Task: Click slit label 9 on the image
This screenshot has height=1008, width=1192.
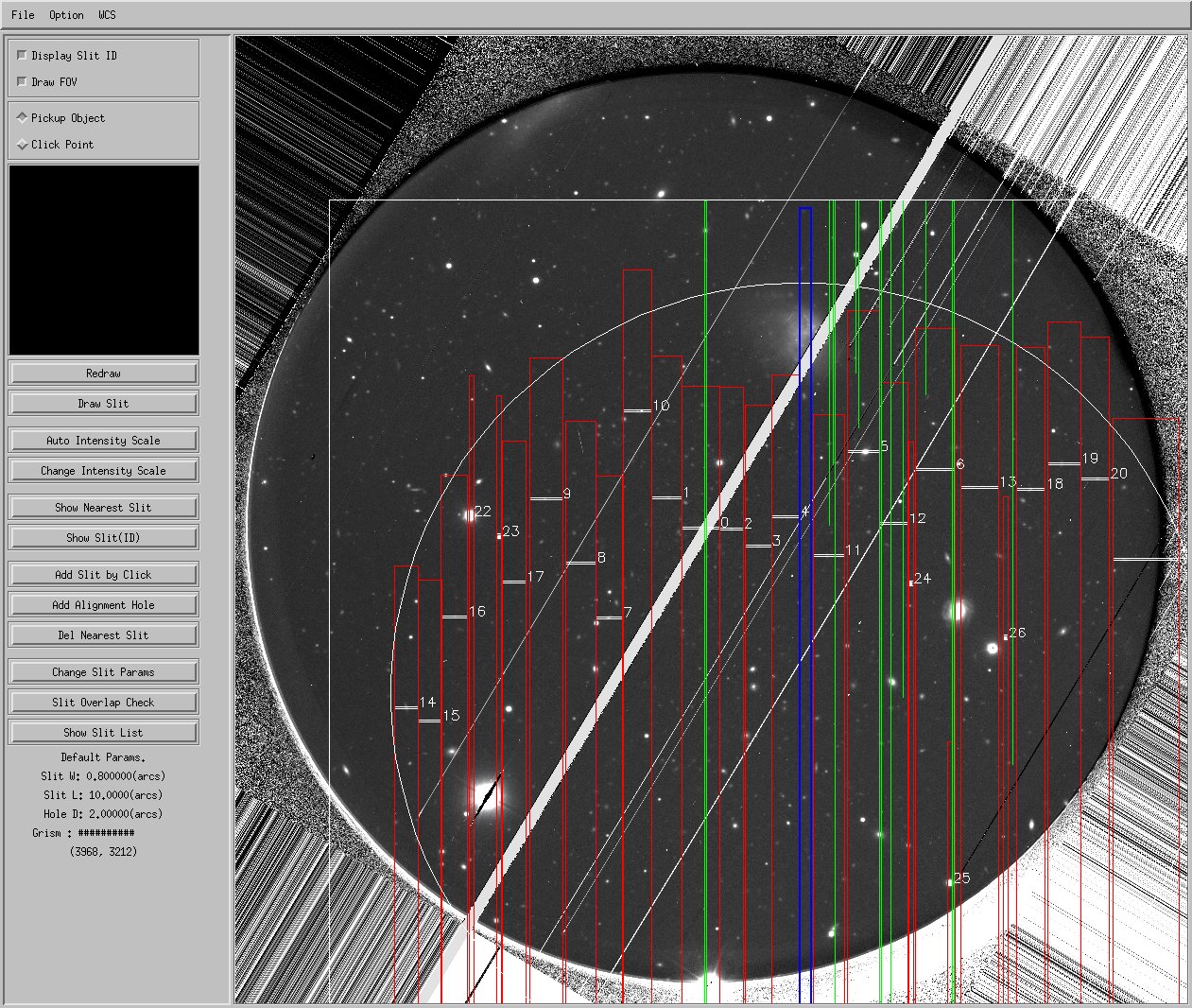Action: click(x=566, y=494)
